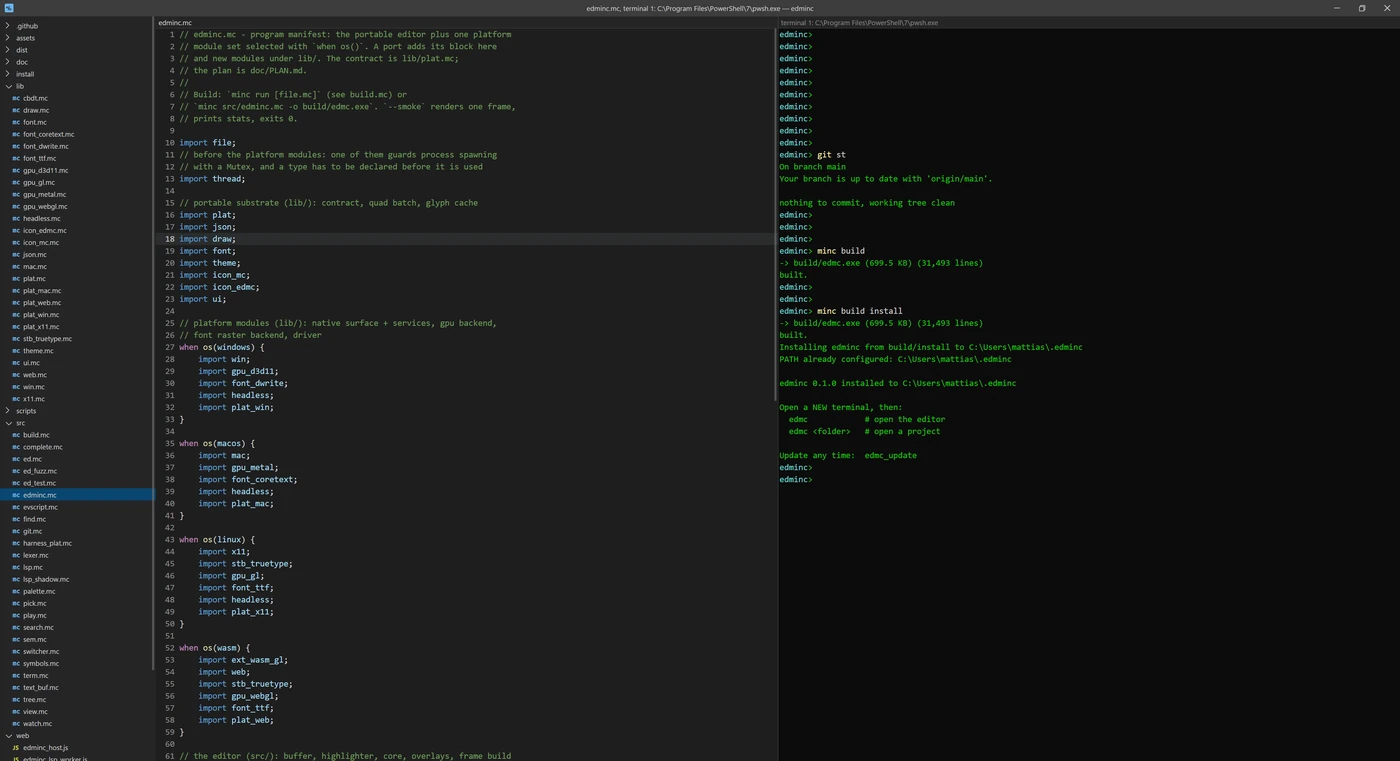Click the mc icon next to switcher.mc
Viewport: 1400px width, 761px height.
pyautogui.click(x=16, y=651)
